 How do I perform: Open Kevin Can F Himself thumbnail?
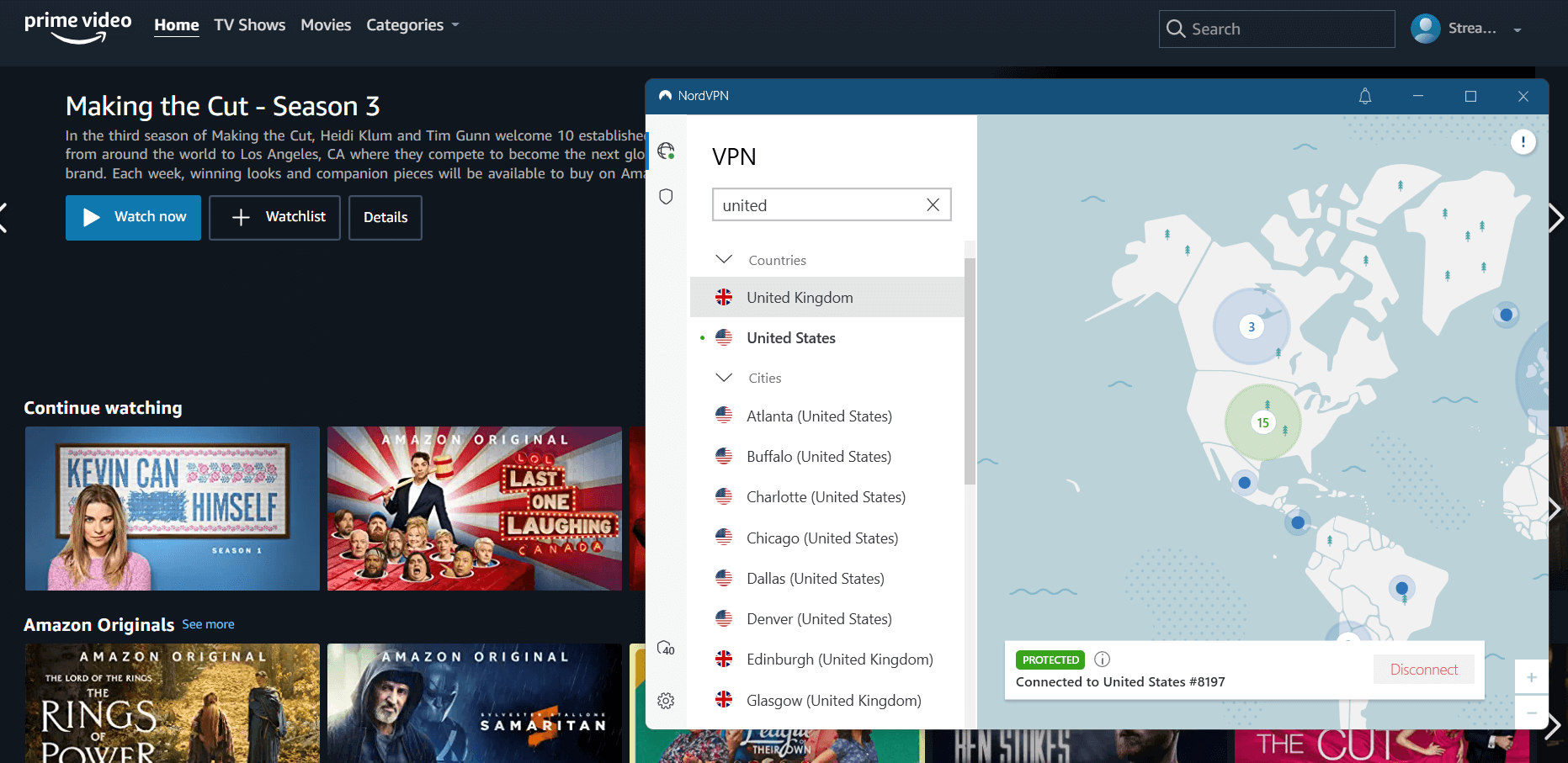click(x=173, y=508)
